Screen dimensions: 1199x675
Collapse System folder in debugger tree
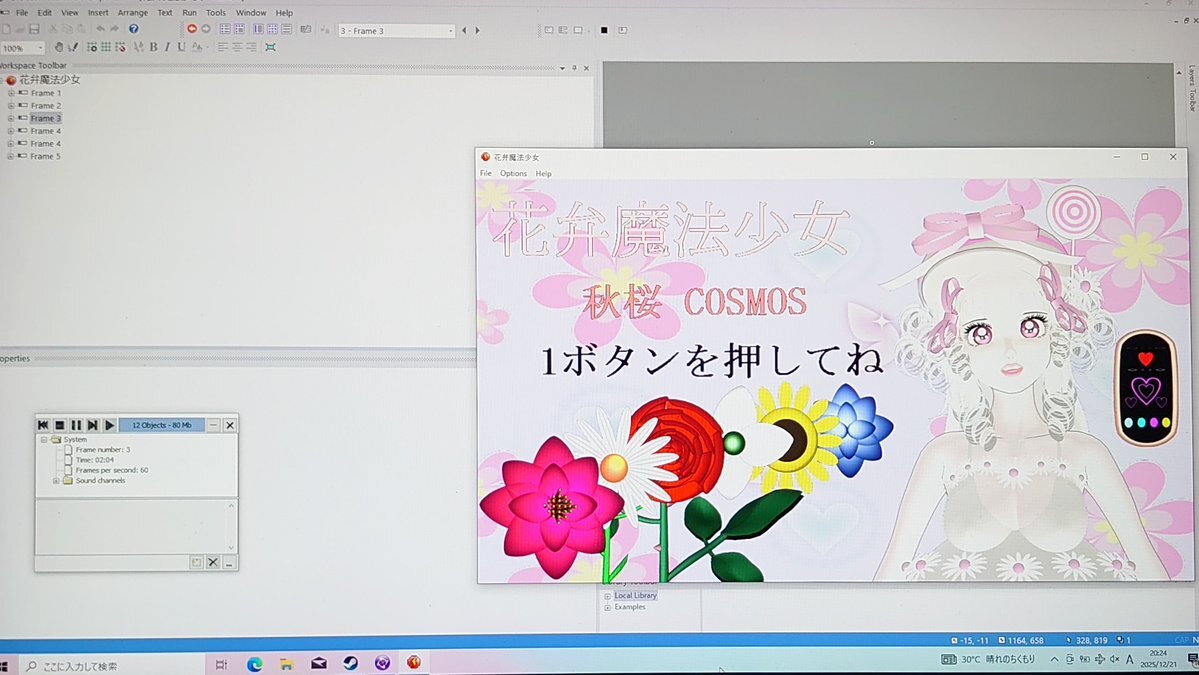(44, 440)
